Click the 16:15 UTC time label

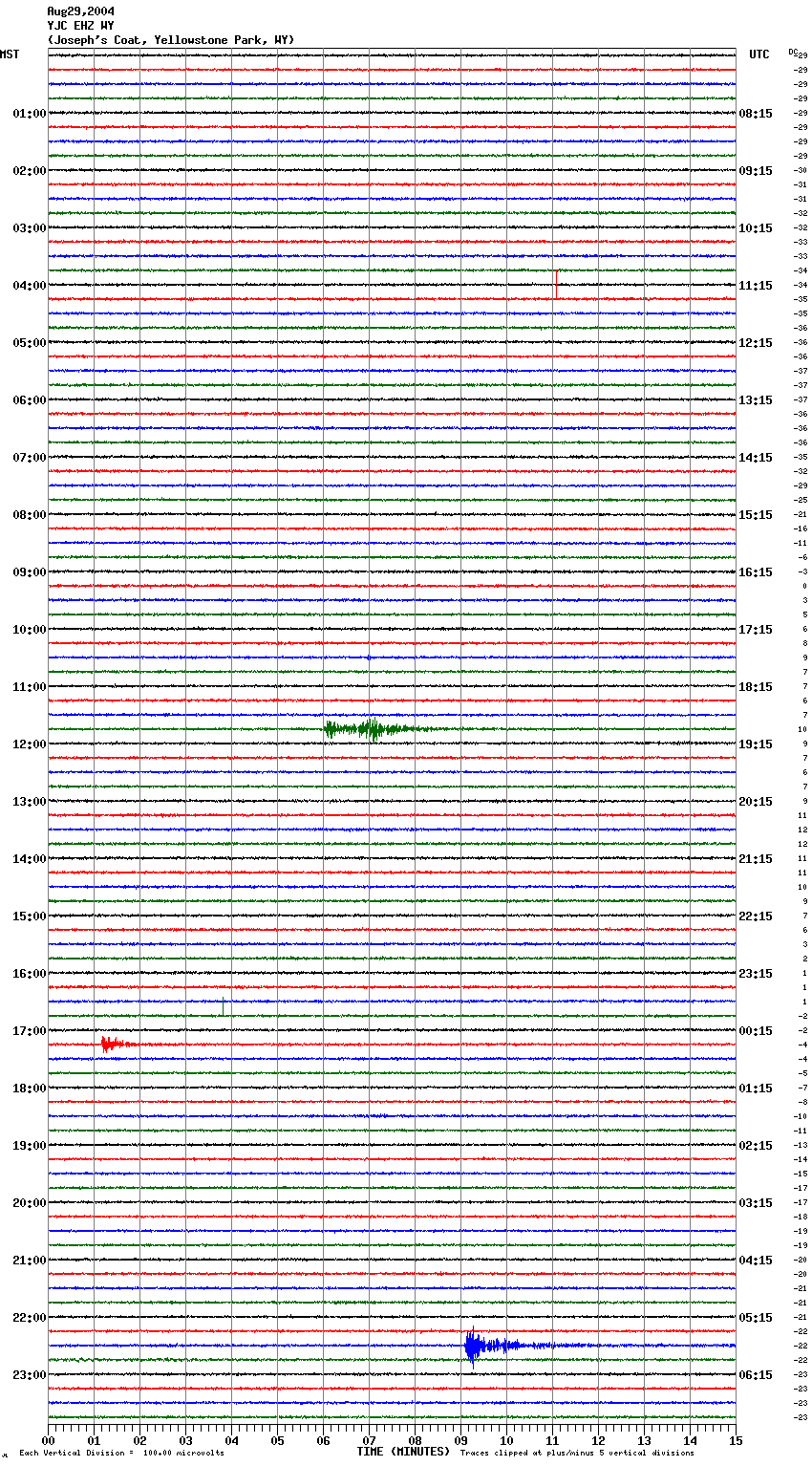756,572
